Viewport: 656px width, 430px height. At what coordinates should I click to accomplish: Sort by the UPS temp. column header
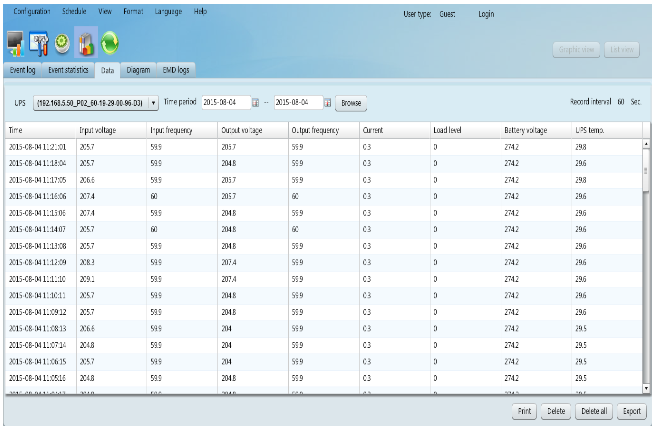[x=607, y=131]
